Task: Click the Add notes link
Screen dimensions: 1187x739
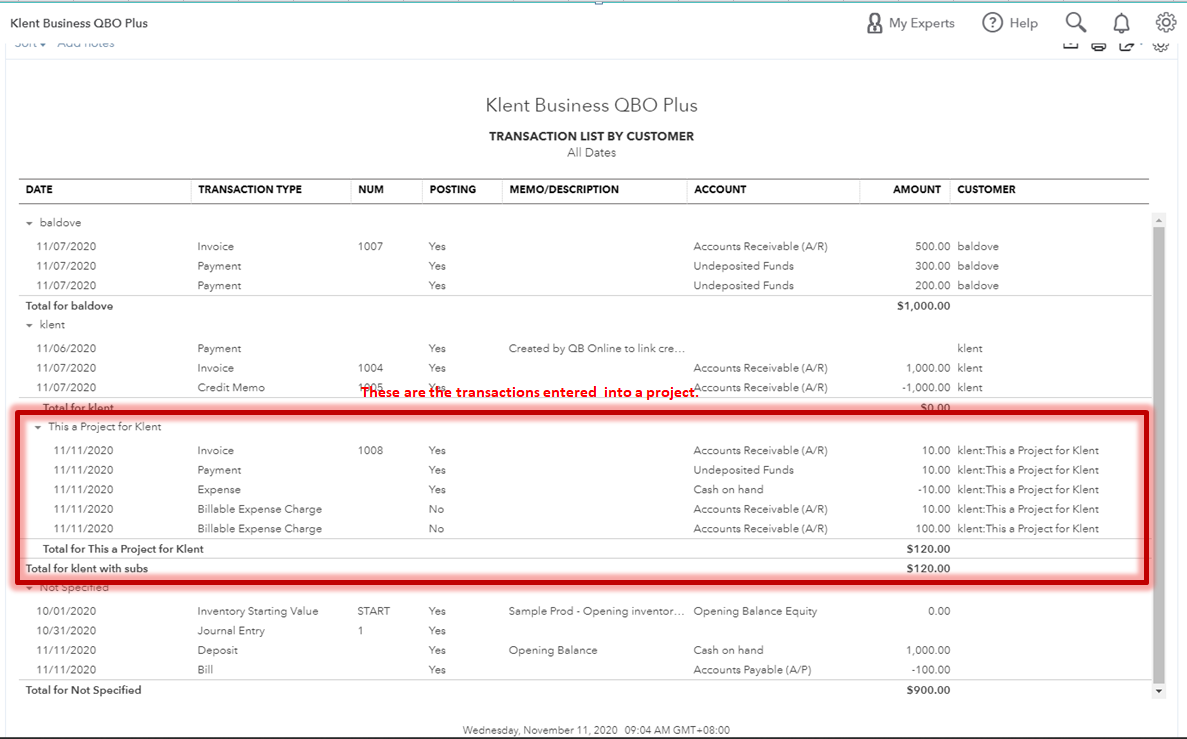Action: click(86, 42)
